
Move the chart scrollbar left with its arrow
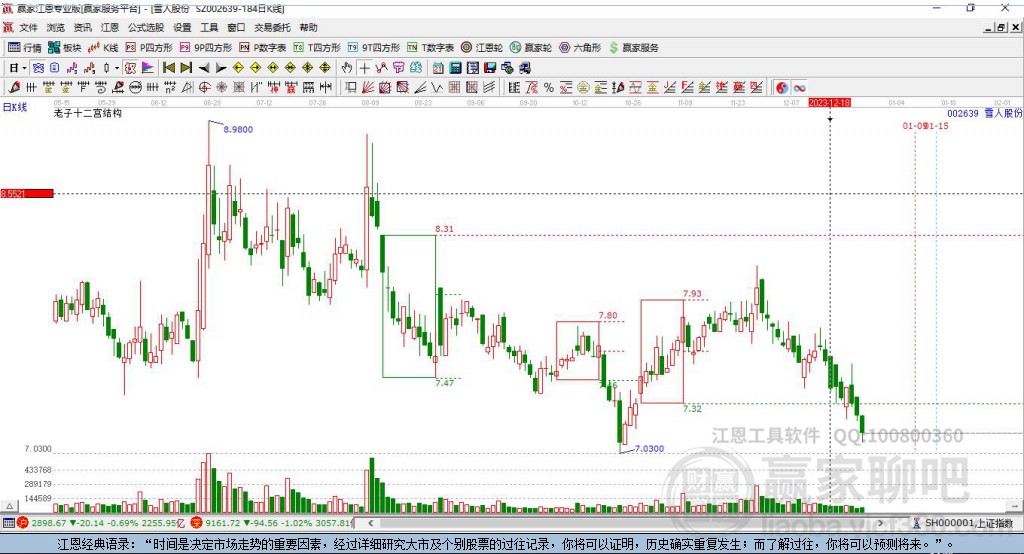371,523
